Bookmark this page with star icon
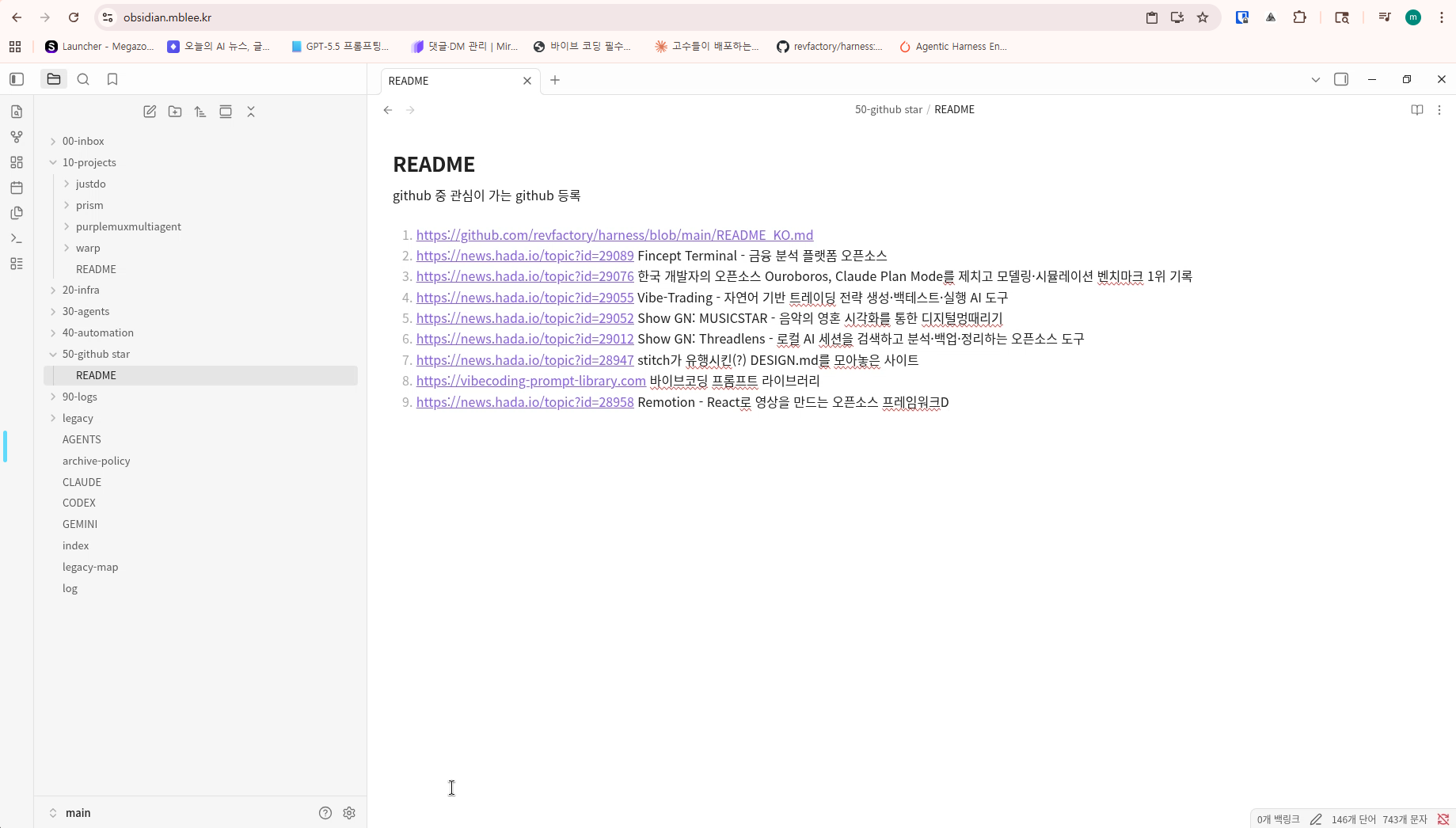The image size is (1456, 828). [x=1203, y=17]
